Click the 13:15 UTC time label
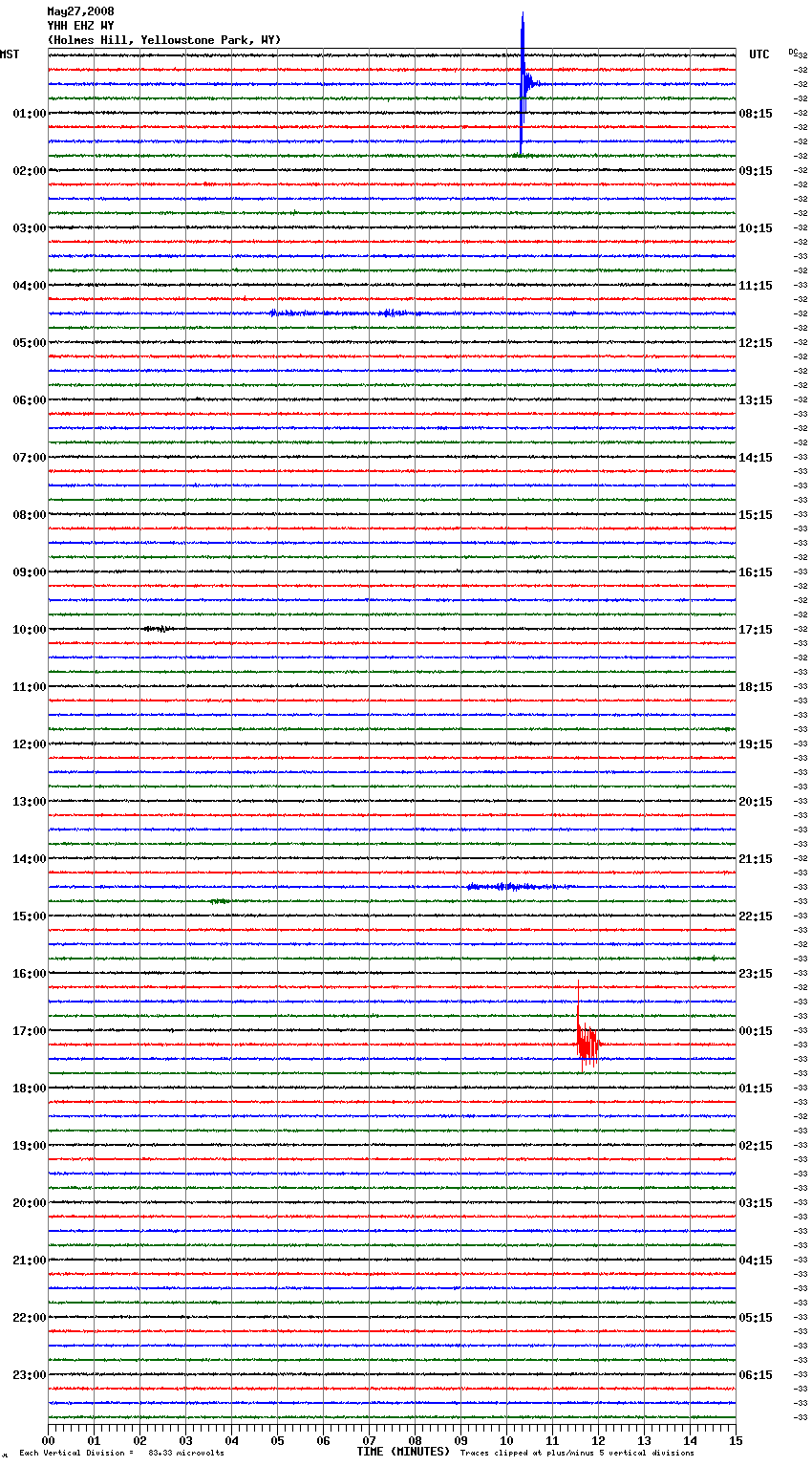The image size is (812, 1466). tap(756, 400)
